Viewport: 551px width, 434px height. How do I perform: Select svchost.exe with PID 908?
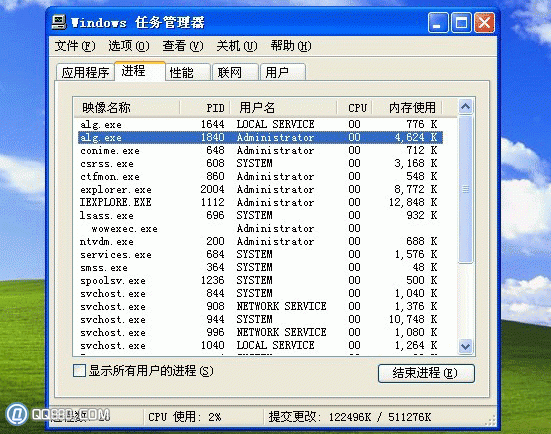point(260,306)
